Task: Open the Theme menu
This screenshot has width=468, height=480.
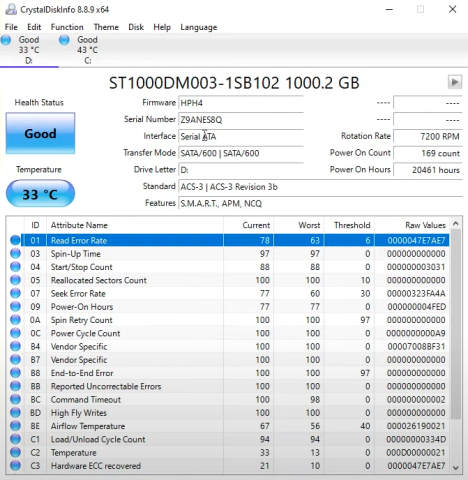Action: [106, 27]
